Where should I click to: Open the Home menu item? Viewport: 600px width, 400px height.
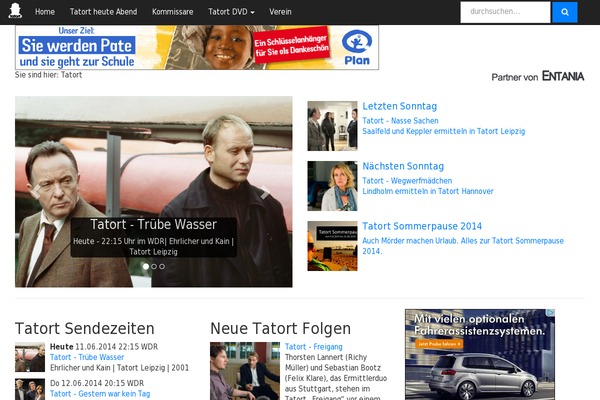click(x=45, y=12)
